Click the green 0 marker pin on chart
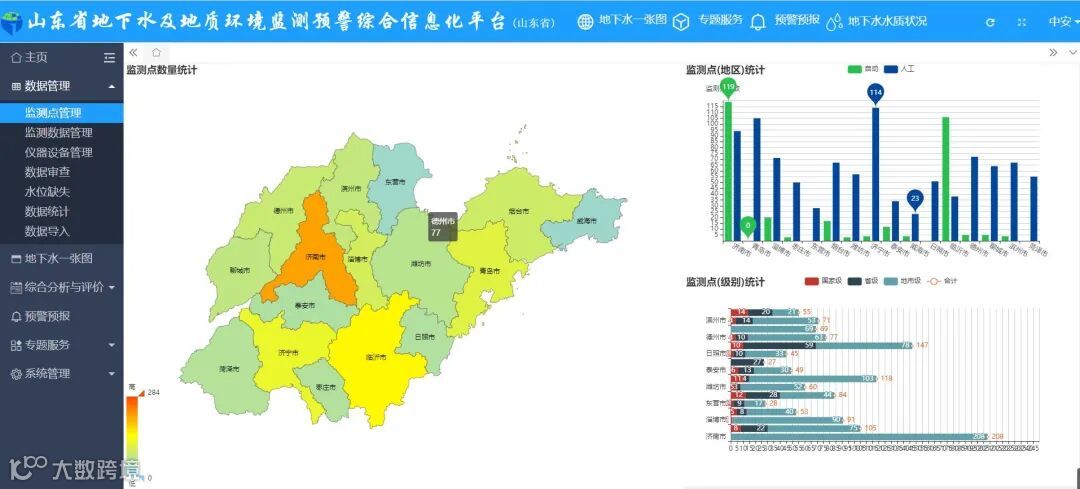This screenshot has height=489, width=1080. pos(748,225)
